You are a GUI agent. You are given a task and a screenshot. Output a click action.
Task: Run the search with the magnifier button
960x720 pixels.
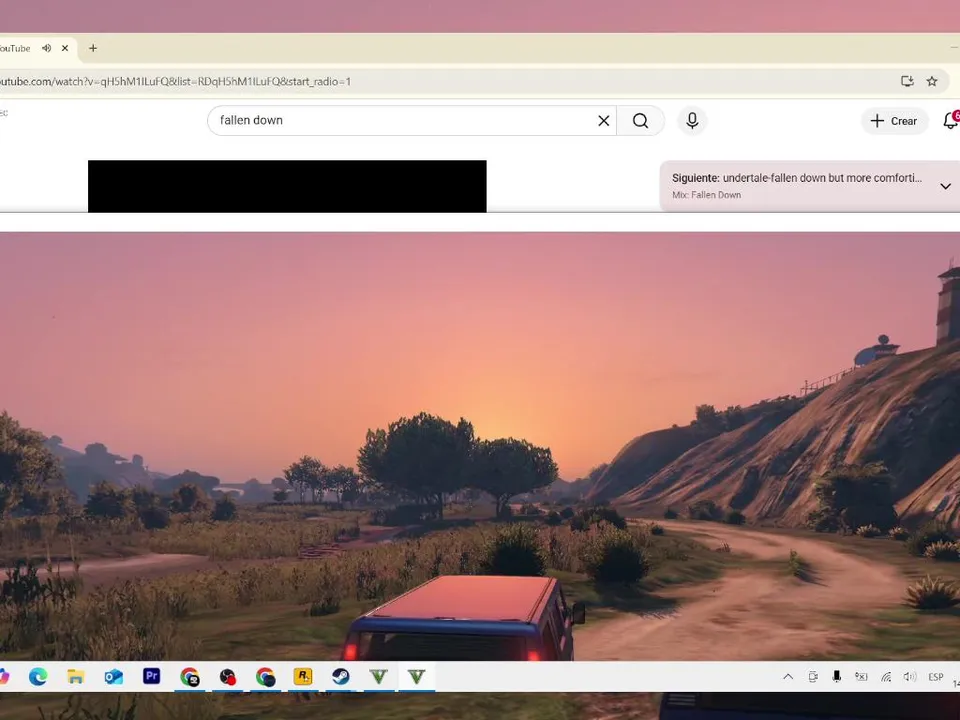tap(640, 121)
